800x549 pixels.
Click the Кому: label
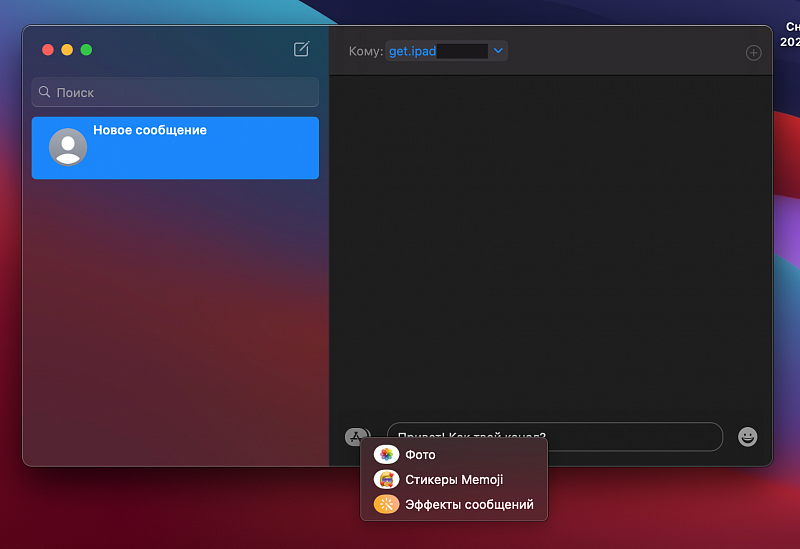point(365,51)
